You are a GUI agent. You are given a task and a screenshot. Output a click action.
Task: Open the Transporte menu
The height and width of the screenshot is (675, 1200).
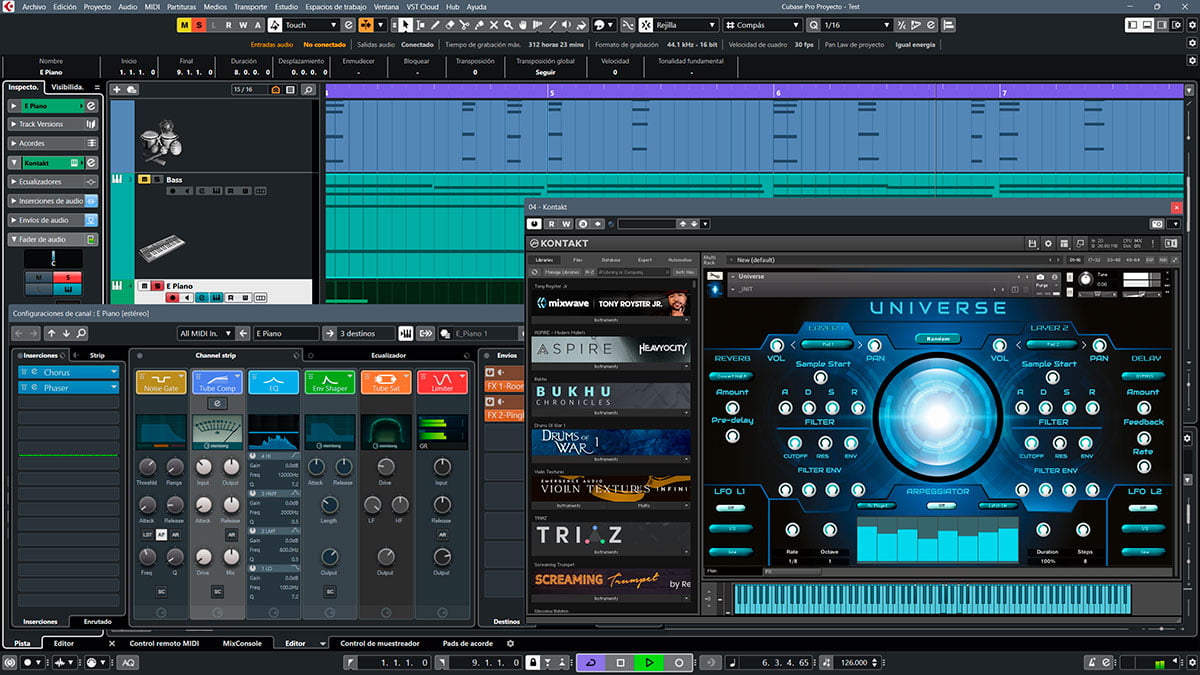point(250,6)
